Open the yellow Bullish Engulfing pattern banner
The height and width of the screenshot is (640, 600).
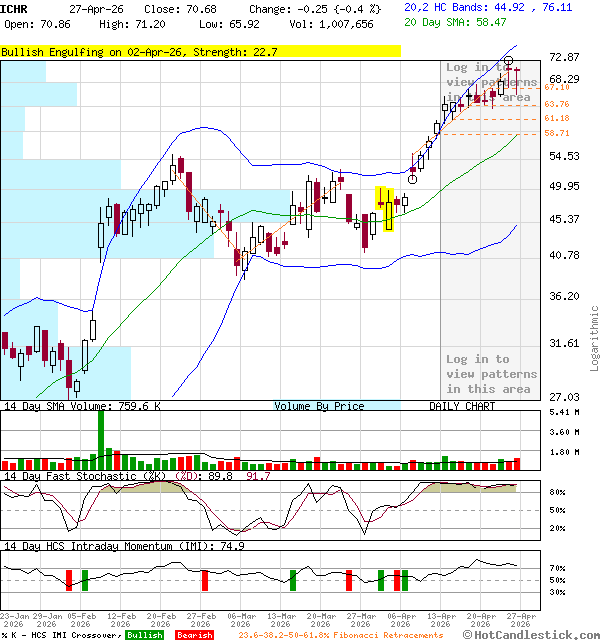(x=200, y=51)
